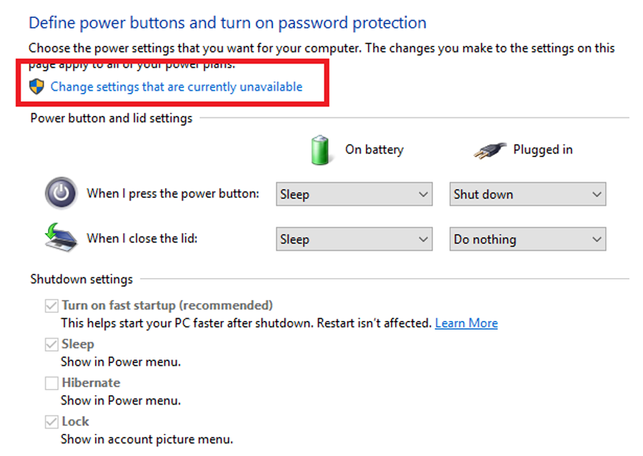
Task: Open close lid On battery Sleep dropdown
Action: pyautogui.click(x=354, y=239)
